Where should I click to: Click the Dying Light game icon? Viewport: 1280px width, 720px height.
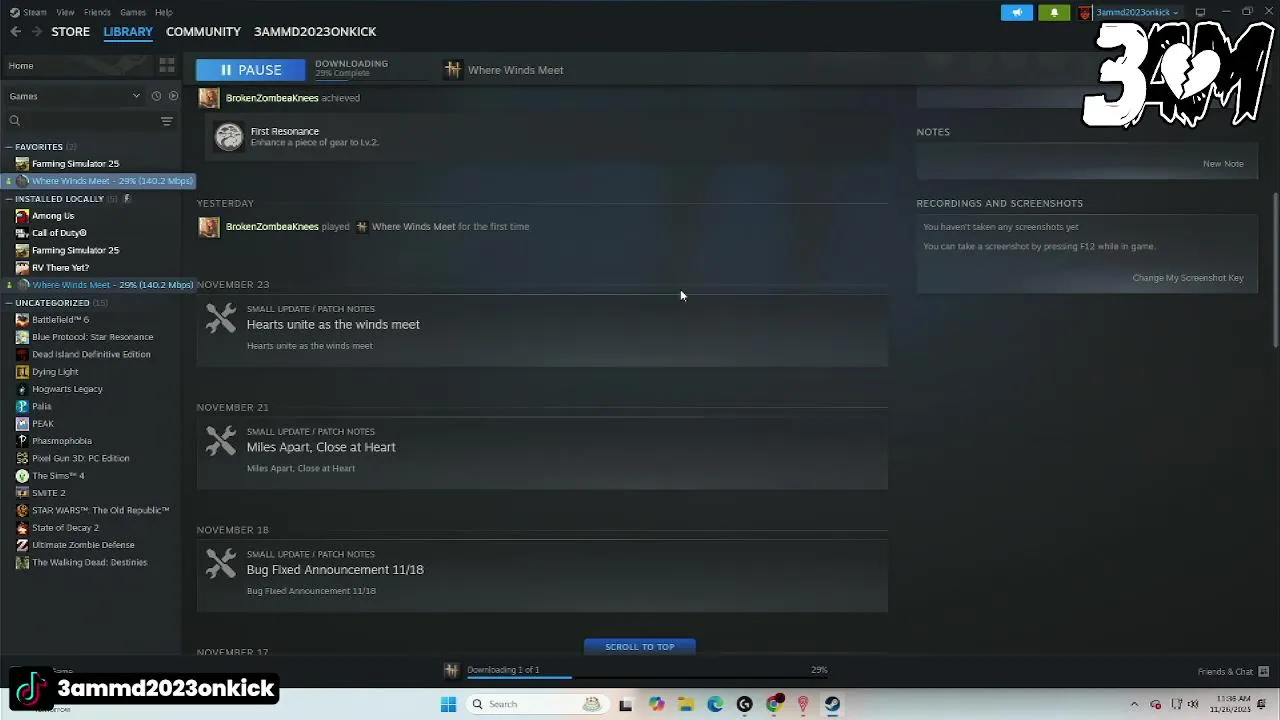pos(22,372)
